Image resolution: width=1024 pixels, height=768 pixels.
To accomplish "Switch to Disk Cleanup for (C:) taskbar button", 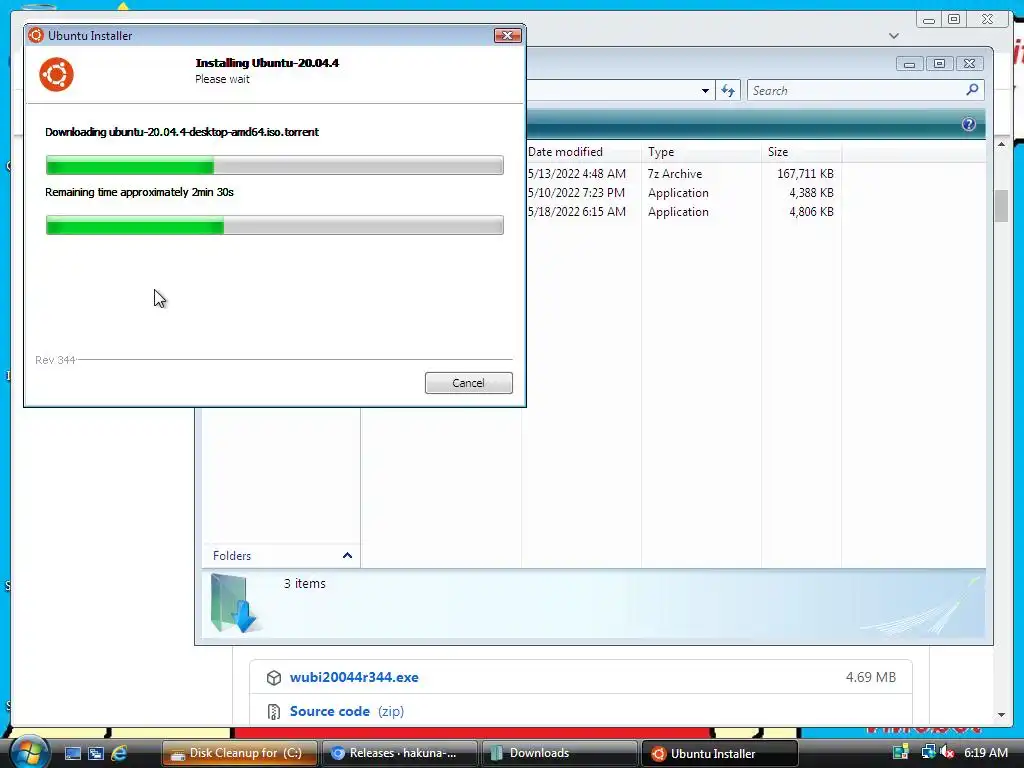I will click(x=240, y=753).
